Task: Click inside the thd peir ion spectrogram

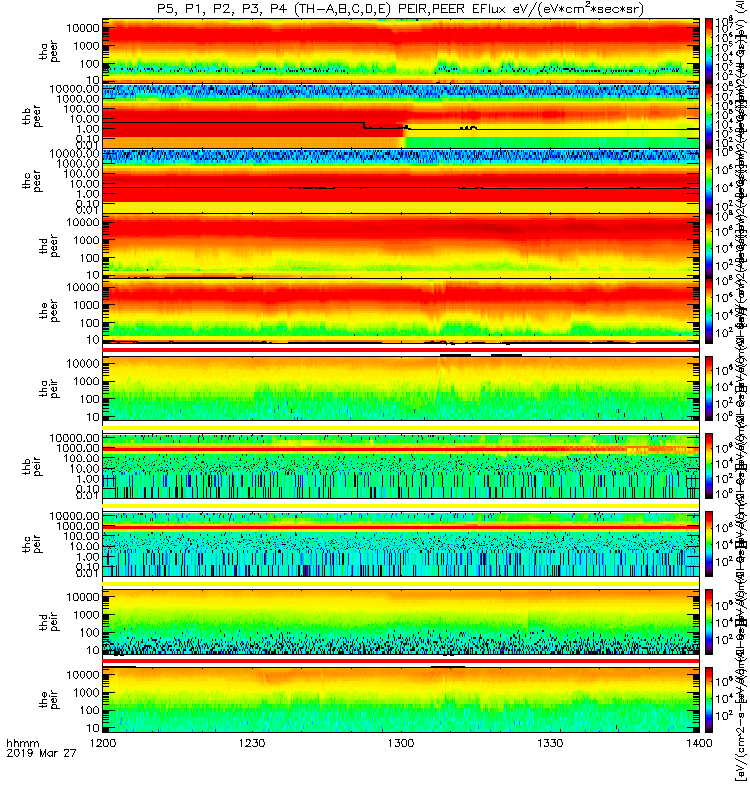Action: pyautogui.click(x=401, y=622)
